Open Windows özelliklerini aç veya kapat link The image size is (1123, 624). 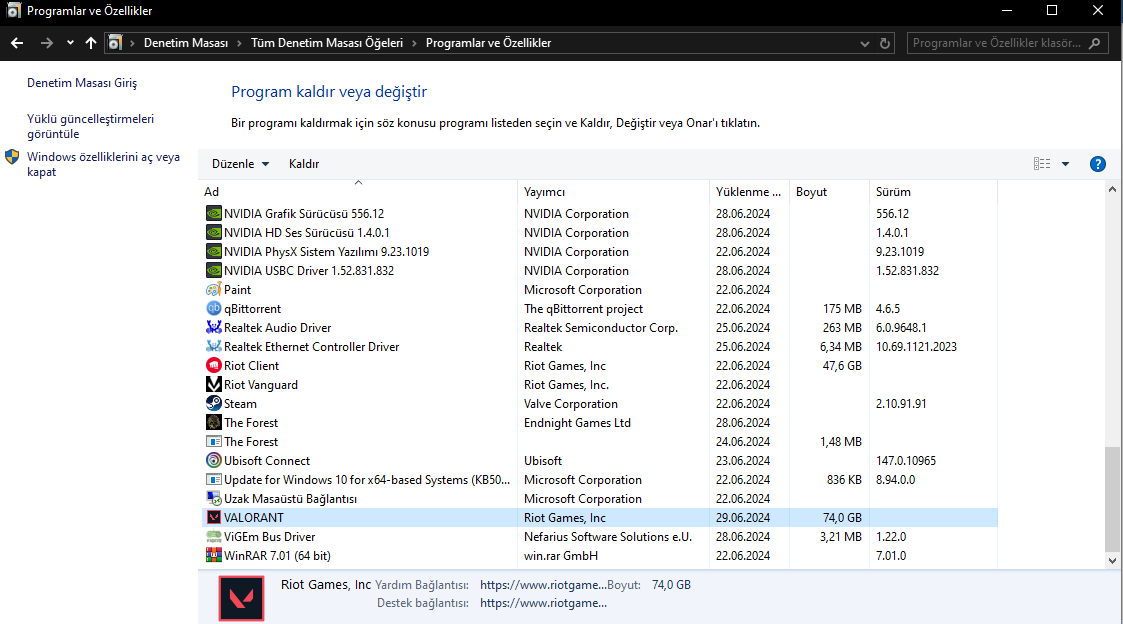coord(103,164)
